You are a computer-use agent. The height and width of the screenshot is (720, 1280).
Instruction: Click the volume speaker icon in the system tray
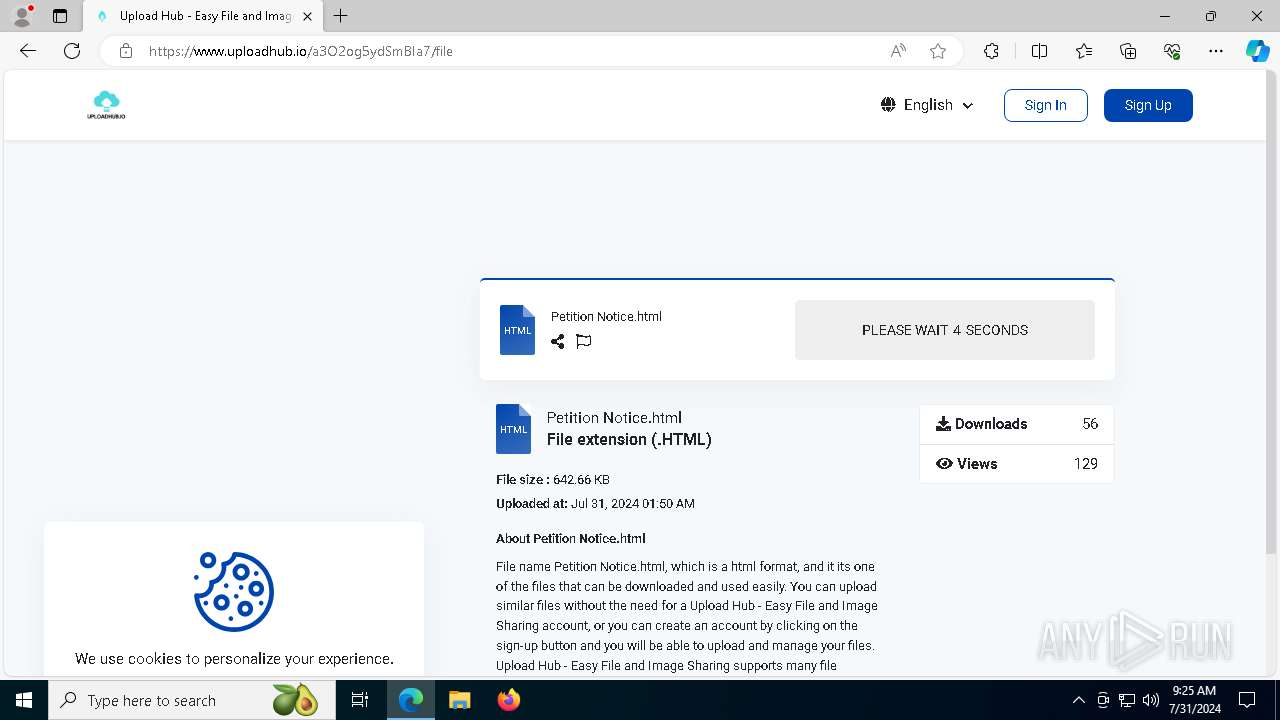(x=1151, y=700)
